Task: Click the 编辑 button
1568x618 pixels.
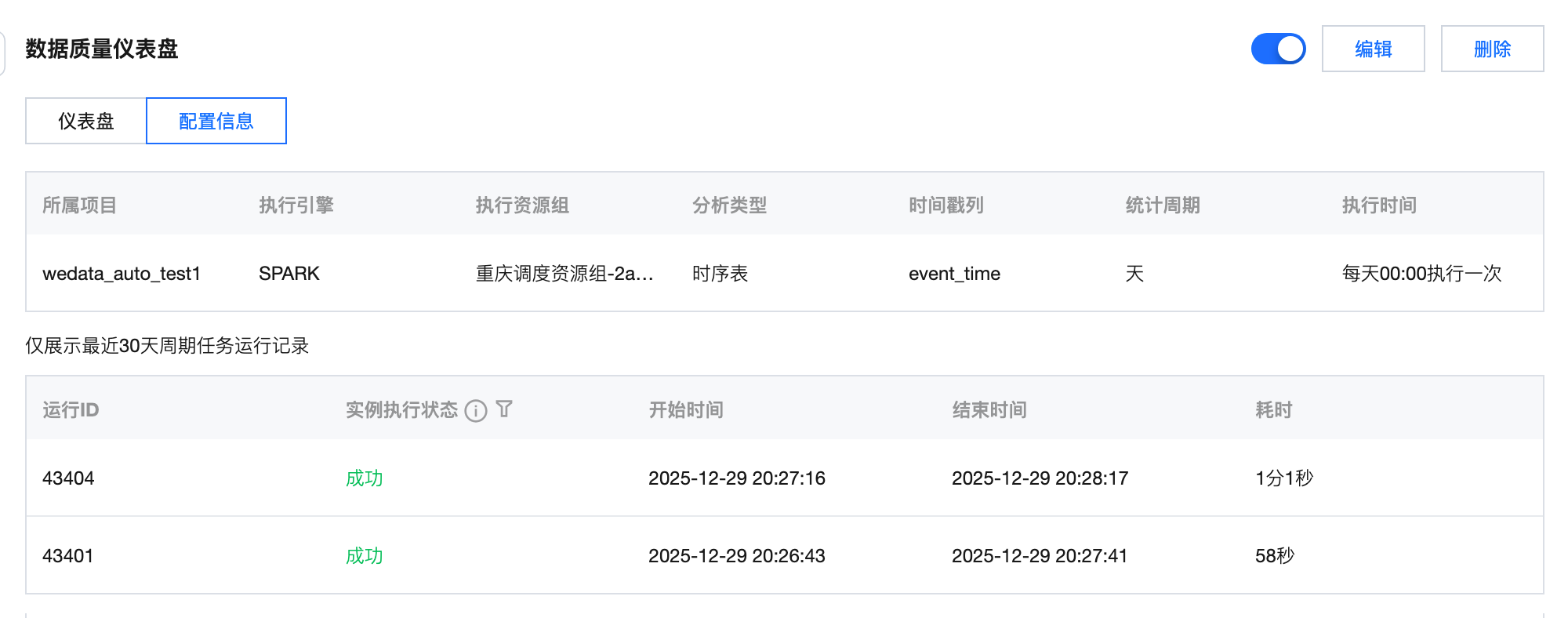Action: click(x=1373, y=49)
